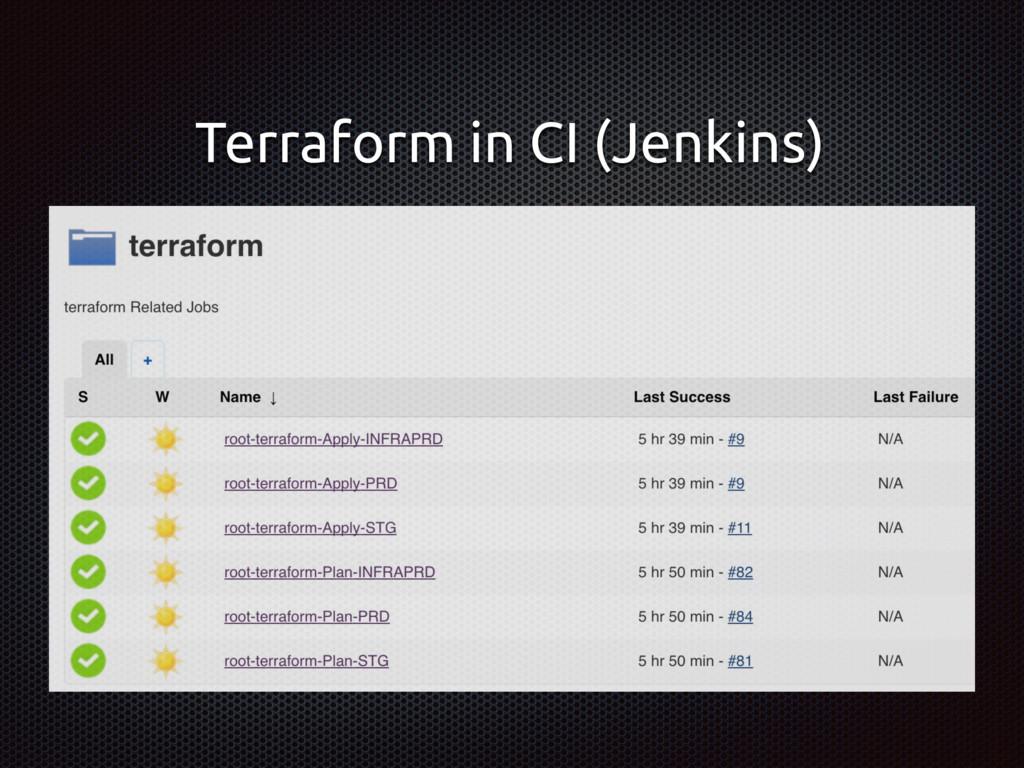Open the root-terraform-Plan-PRD job

click(307, 616)
